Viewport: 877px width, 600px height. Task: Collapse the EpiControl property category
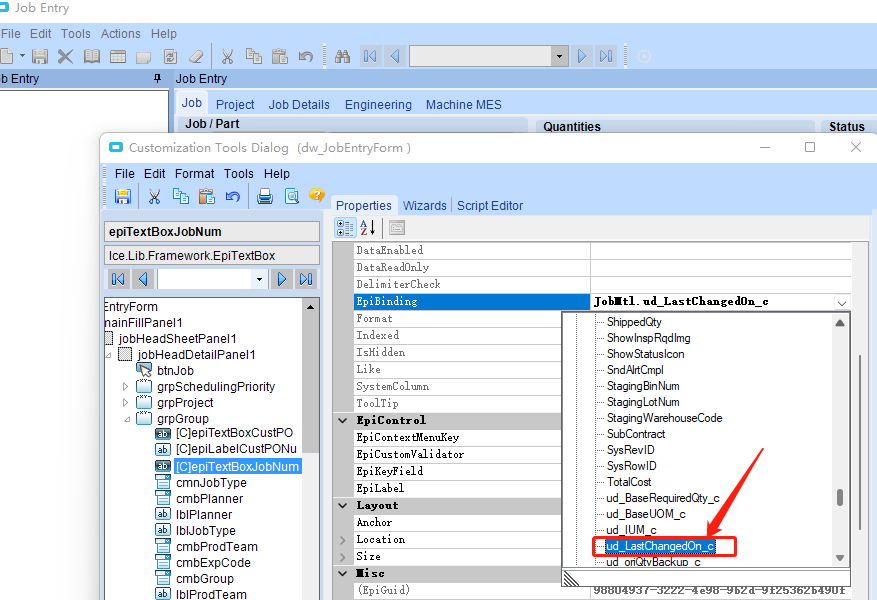pyautogui.click(x=343, y=421)
